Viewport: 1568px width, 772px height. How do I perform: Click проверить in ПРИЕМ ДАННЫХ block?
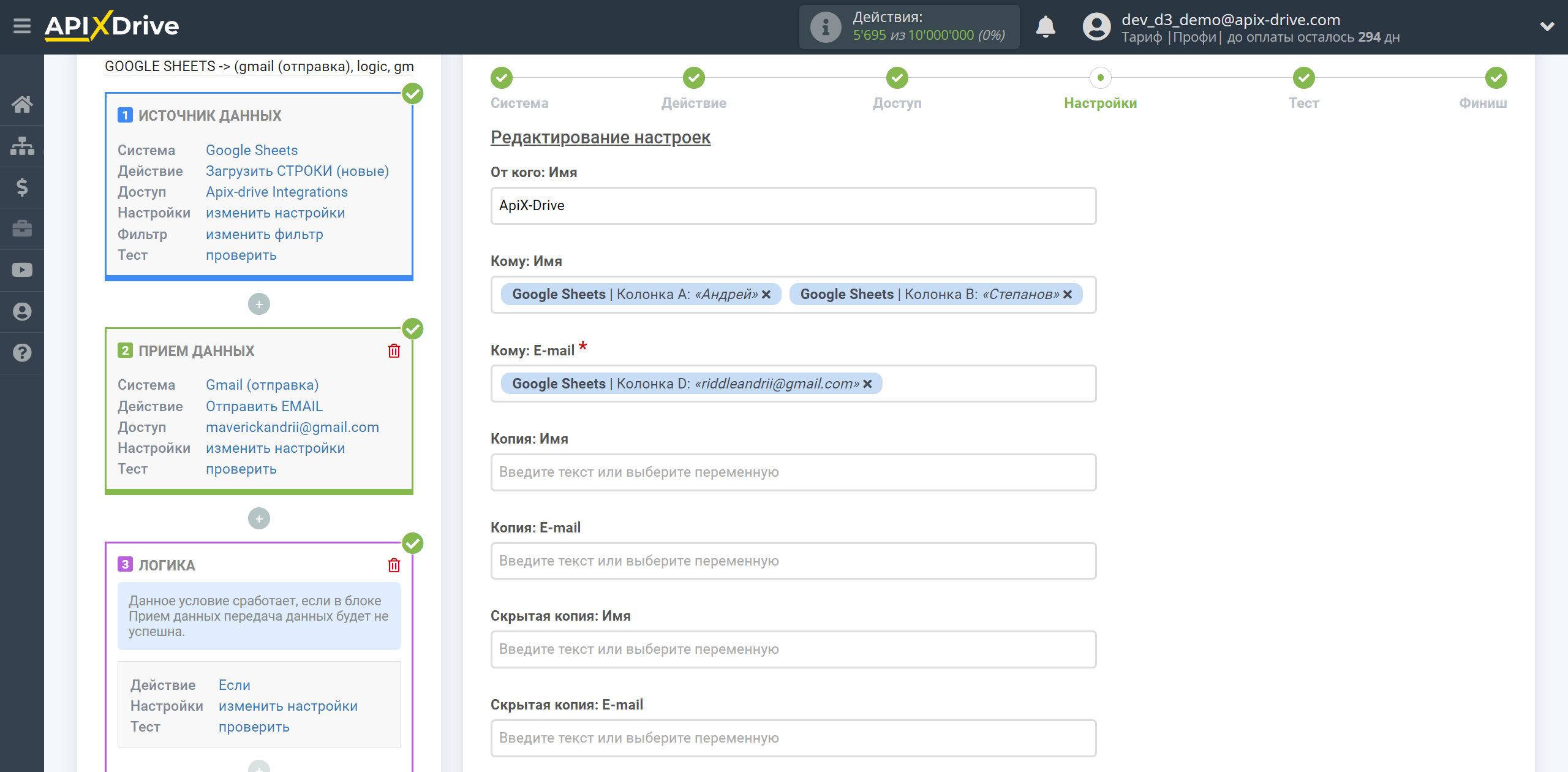241,469
